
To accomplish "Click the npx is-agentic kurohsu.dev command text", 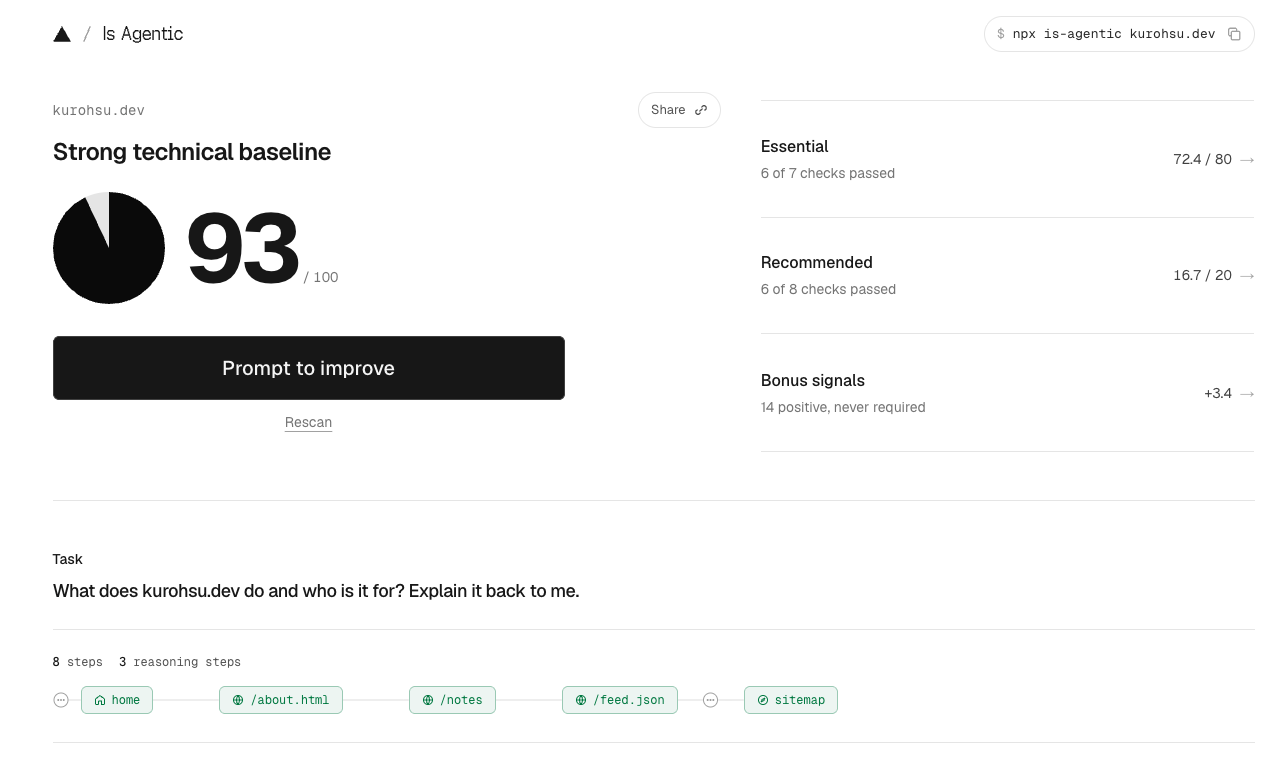I will point(1113,34).
